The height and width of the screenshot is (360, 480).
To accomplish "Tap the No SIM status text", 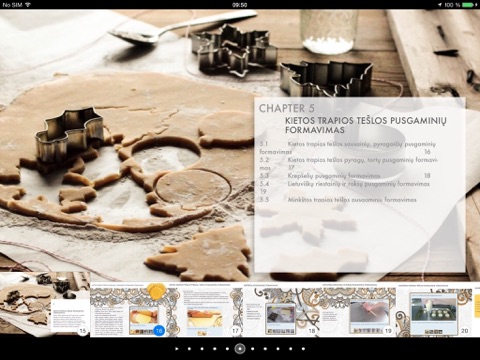I will pos(12,5).
